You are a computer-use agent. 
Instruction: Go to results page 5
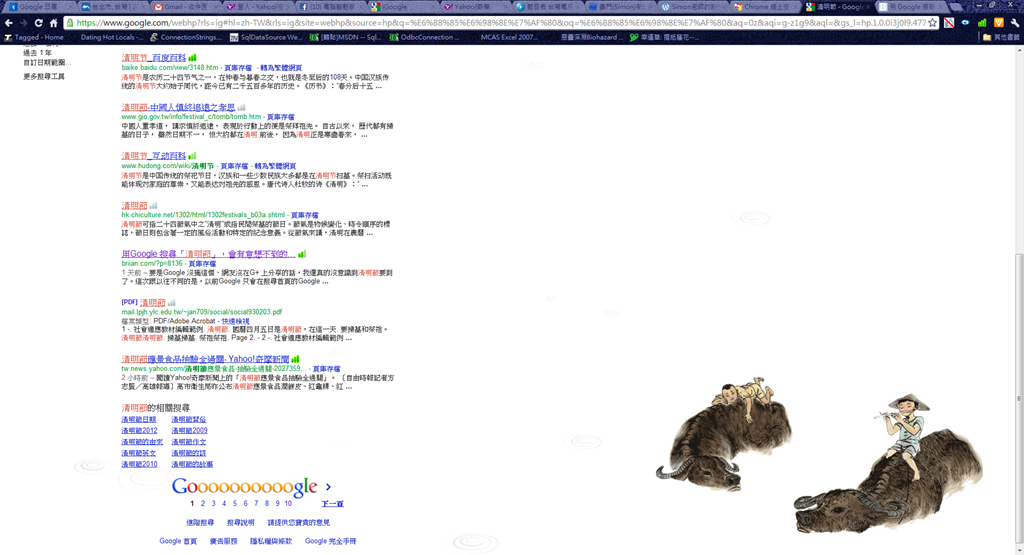pyautogui.click(x=234, y=503)
